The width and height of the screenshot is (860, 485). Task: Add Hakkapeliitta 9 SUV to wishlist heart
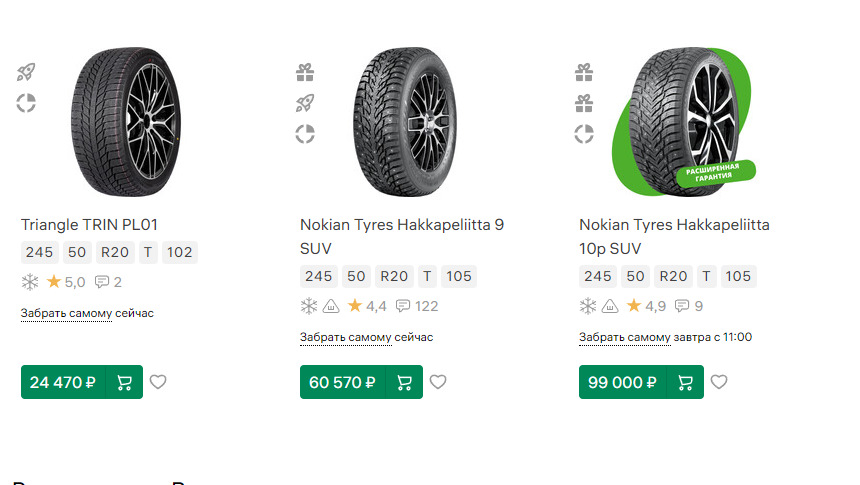[438, 381]
